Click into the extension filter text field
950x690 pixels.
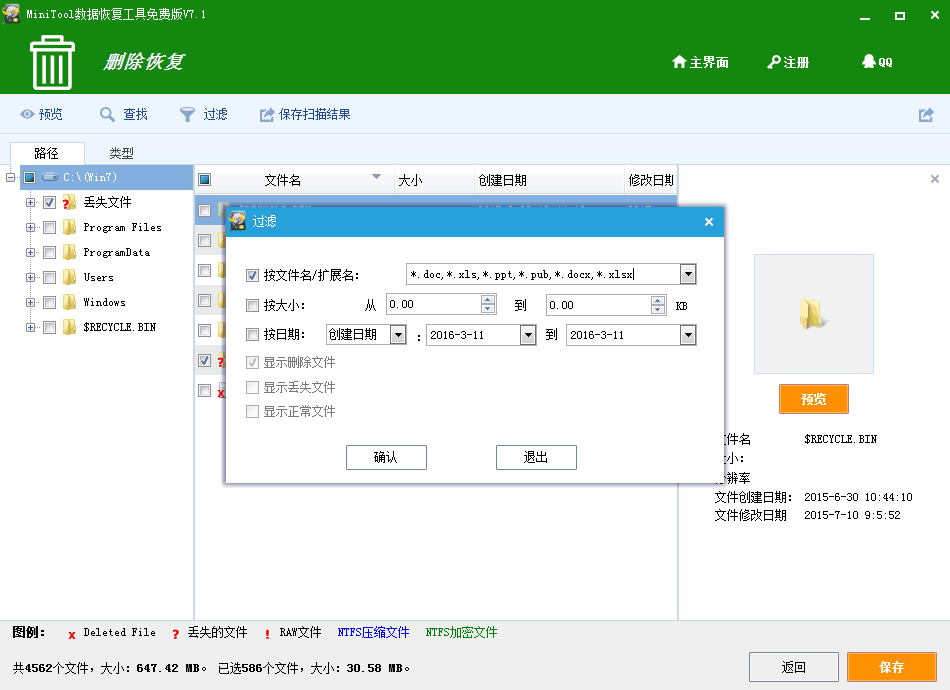coord(543,274)
